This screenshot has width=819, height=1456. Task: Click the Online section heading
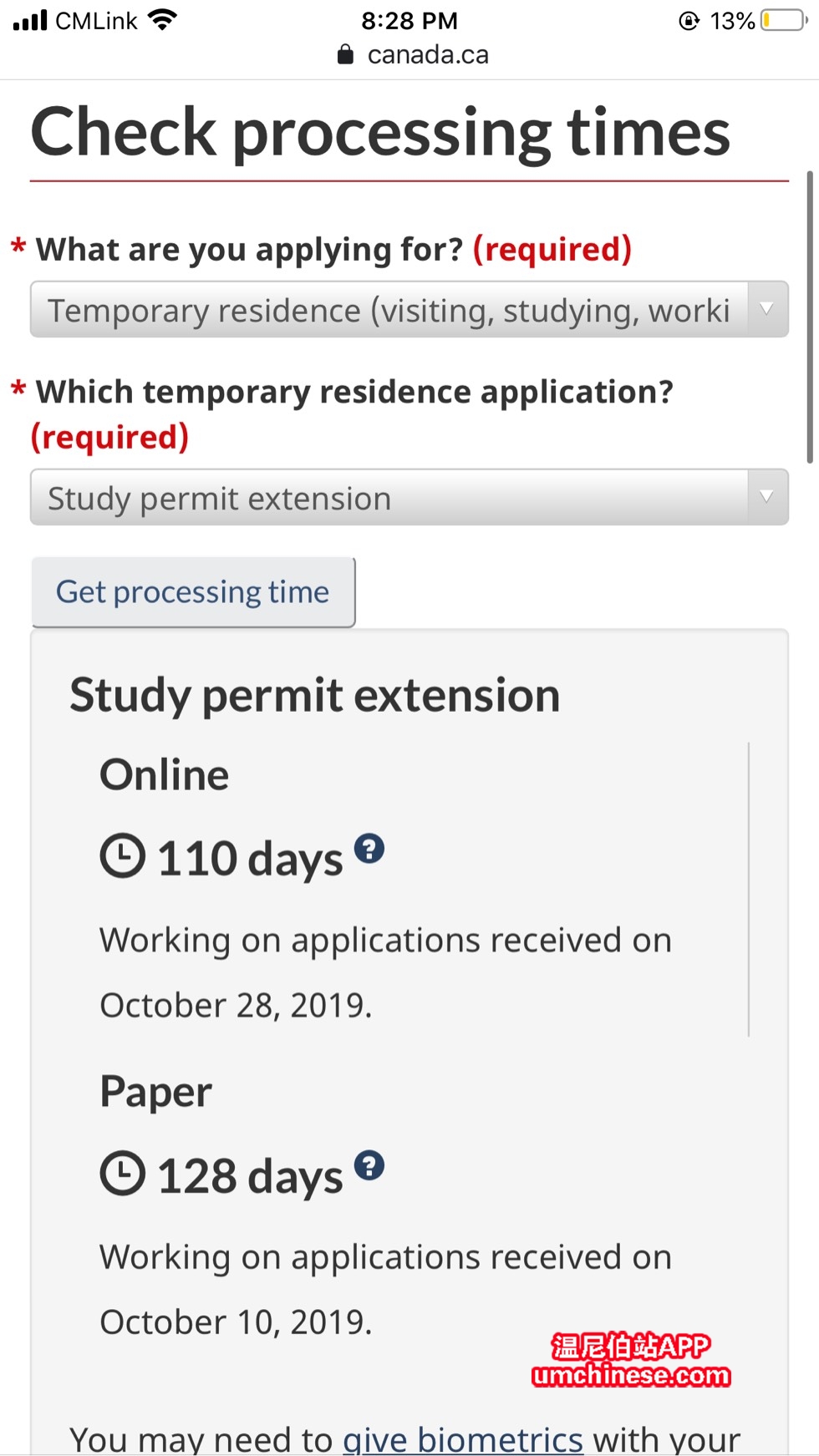click(x=165, y=774)
